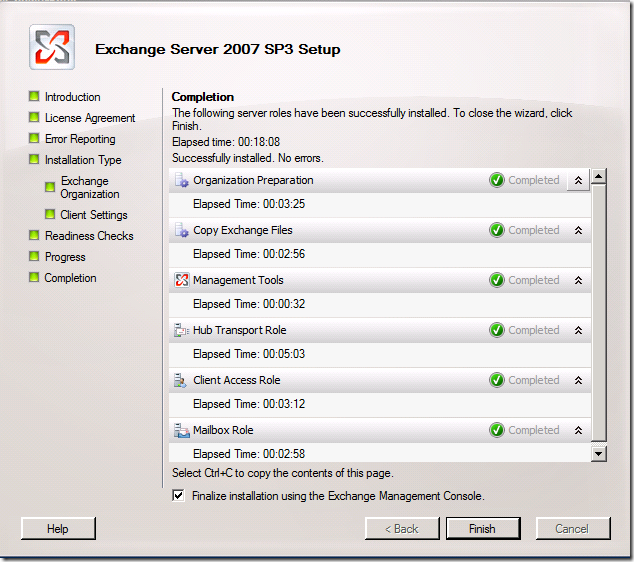Collapse the Client Access Role section
The image size is (634, 562).
coord(578,380)
